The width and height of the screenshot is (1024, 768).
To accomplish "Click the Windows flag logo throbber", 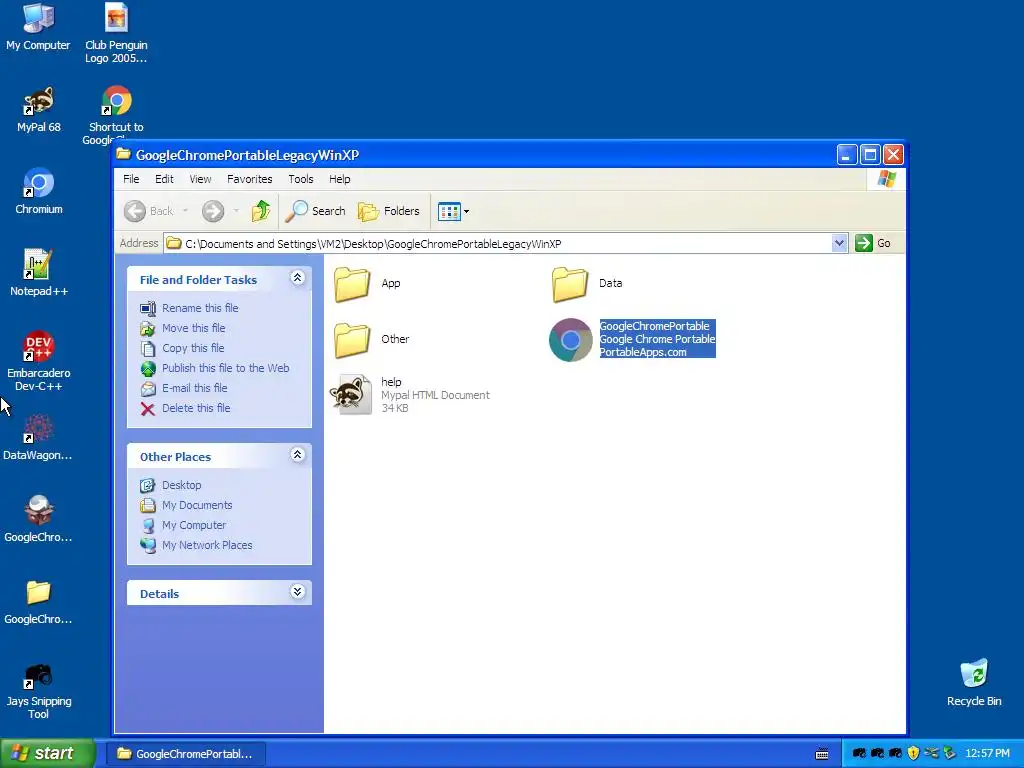I will tap(886, 179).
